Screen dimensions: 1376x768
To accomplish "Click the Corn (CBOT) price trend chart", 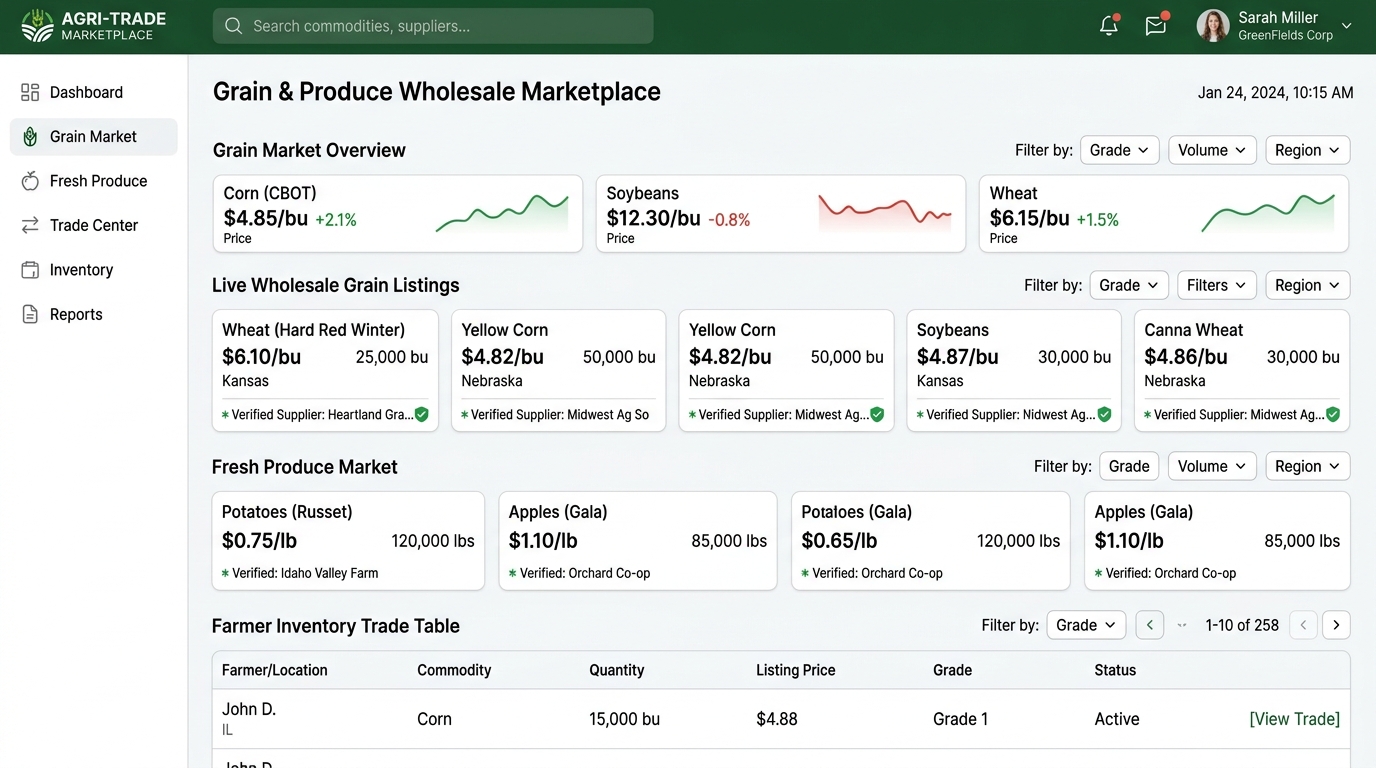I will pyautogui.click(x=502, y=213).
